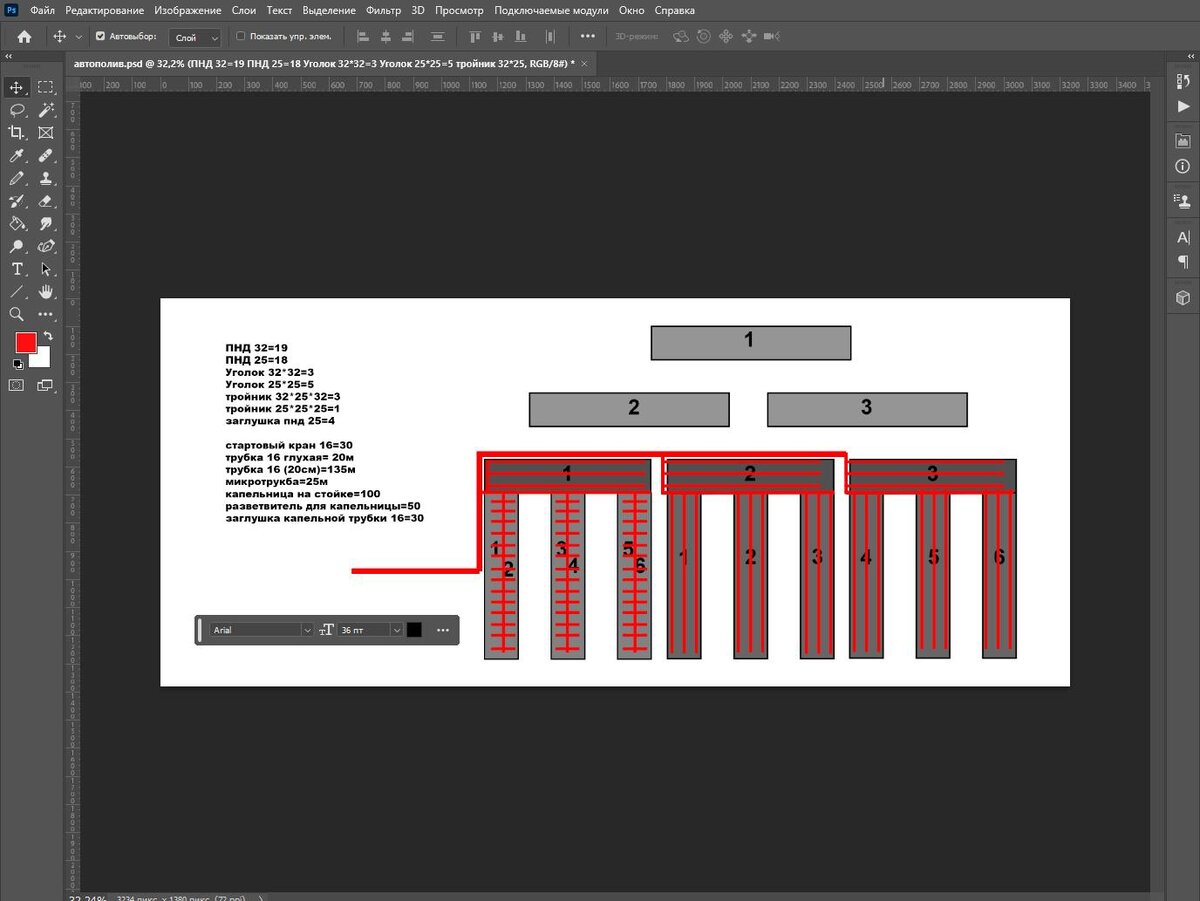1200x901 pixels.
Task: Open the Справка menu
Action: 675,10
